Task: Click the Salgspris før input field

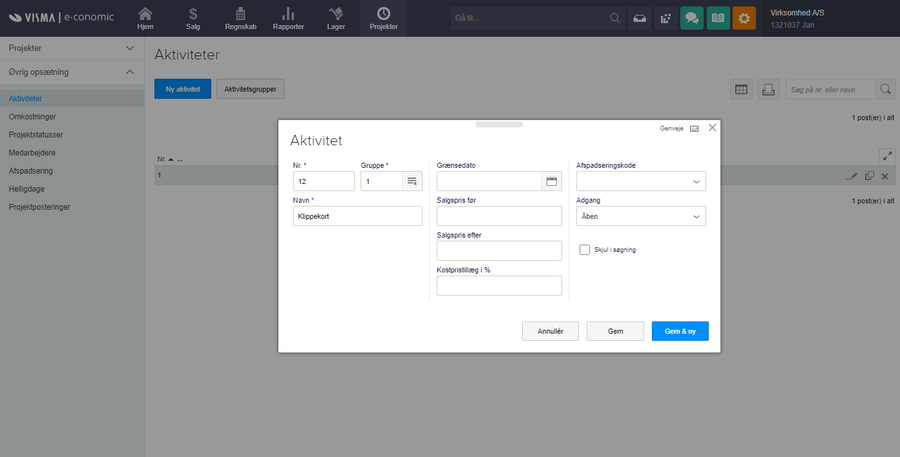Action: pos(499,216)
